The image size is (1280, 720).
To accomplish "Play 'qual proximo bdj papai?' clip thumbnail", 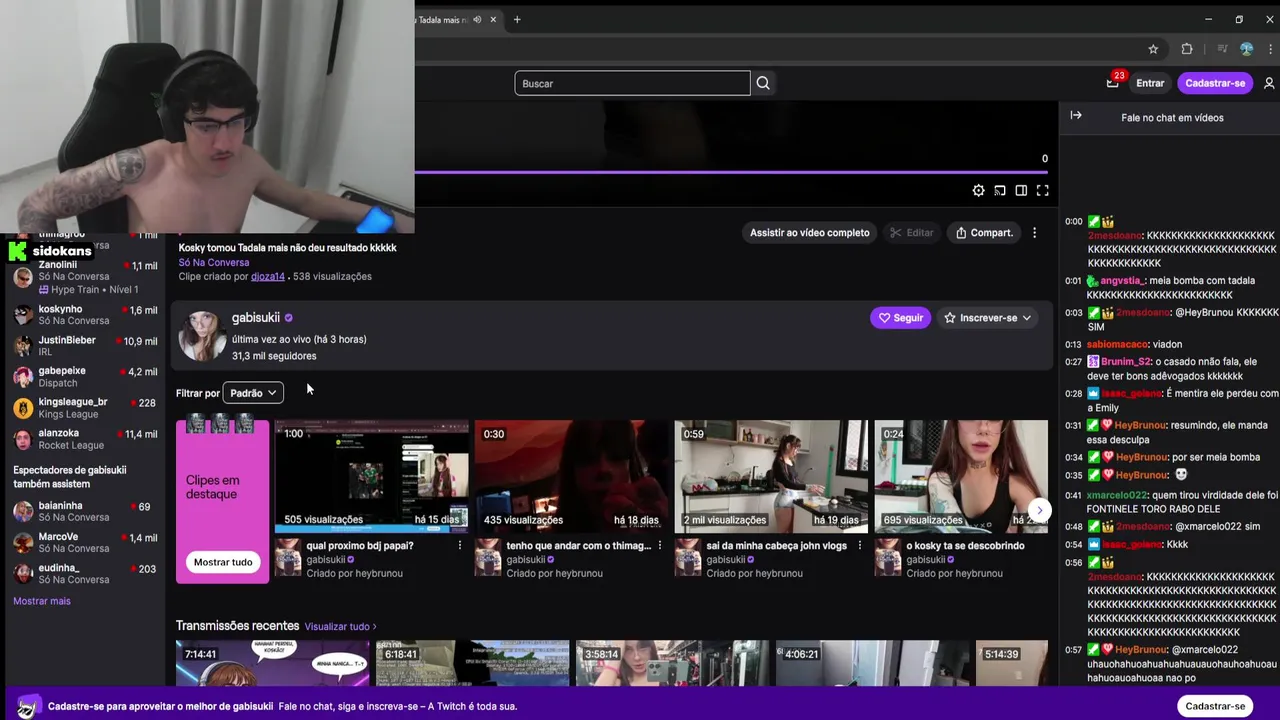I will [371, 476].
